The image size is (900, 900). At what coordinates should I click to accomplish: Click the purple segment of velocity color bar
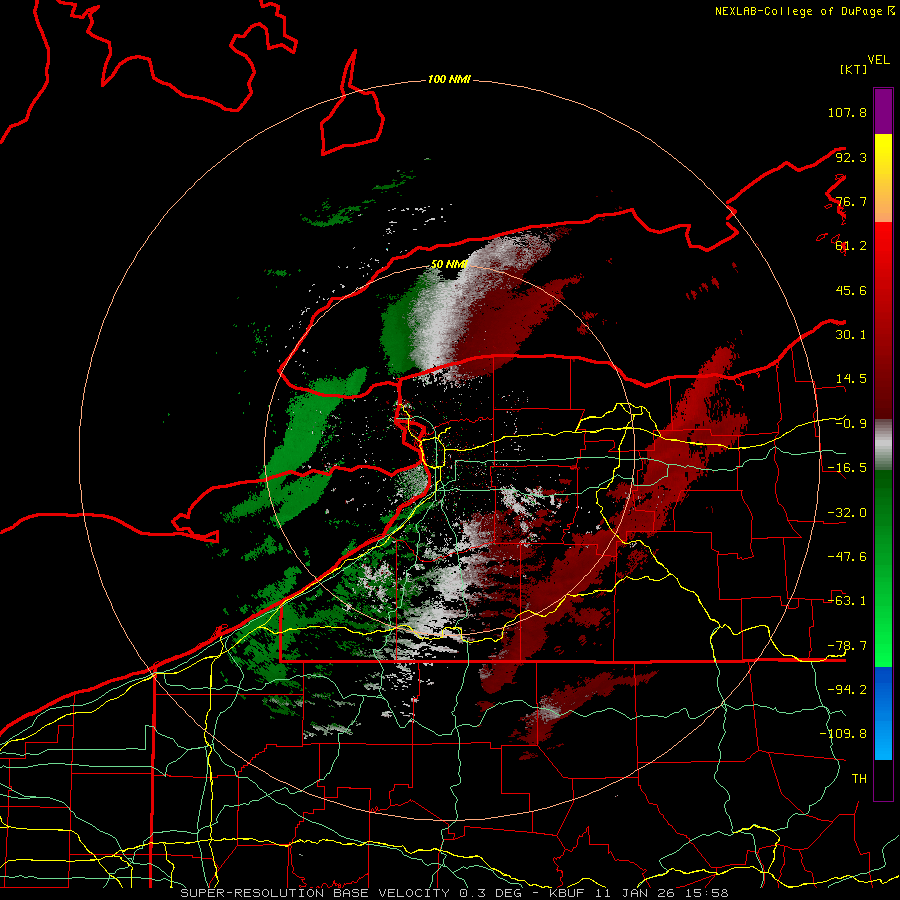(x=883, y=111)
